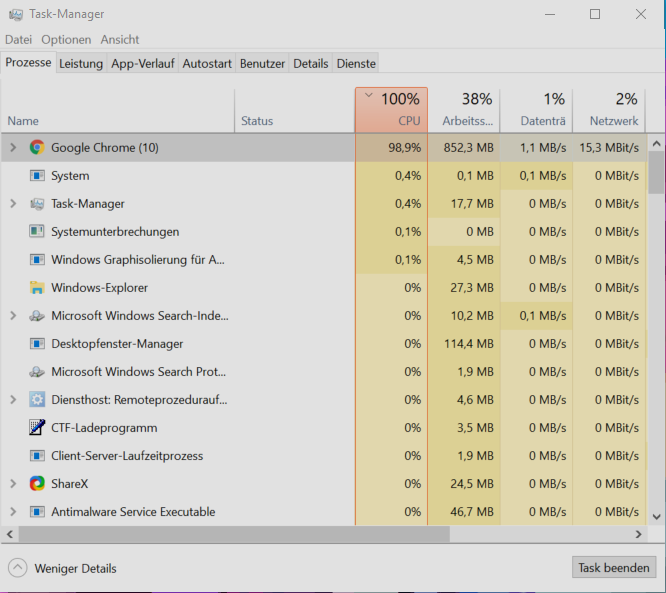Click the Microsoft Windows Search Prot... icon
Image resolution: width=666 pixels, height=593 pixels.
click(x=37, y=372)
